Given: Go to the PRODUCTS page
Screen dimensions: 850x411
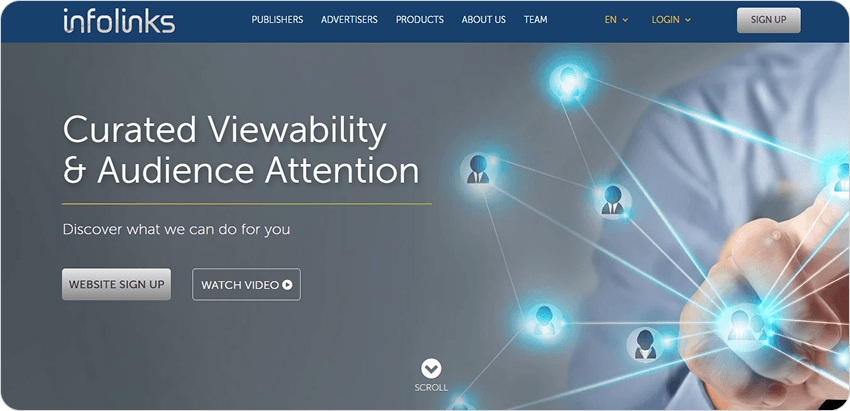Looking at the screenshot, I should 419,20.
